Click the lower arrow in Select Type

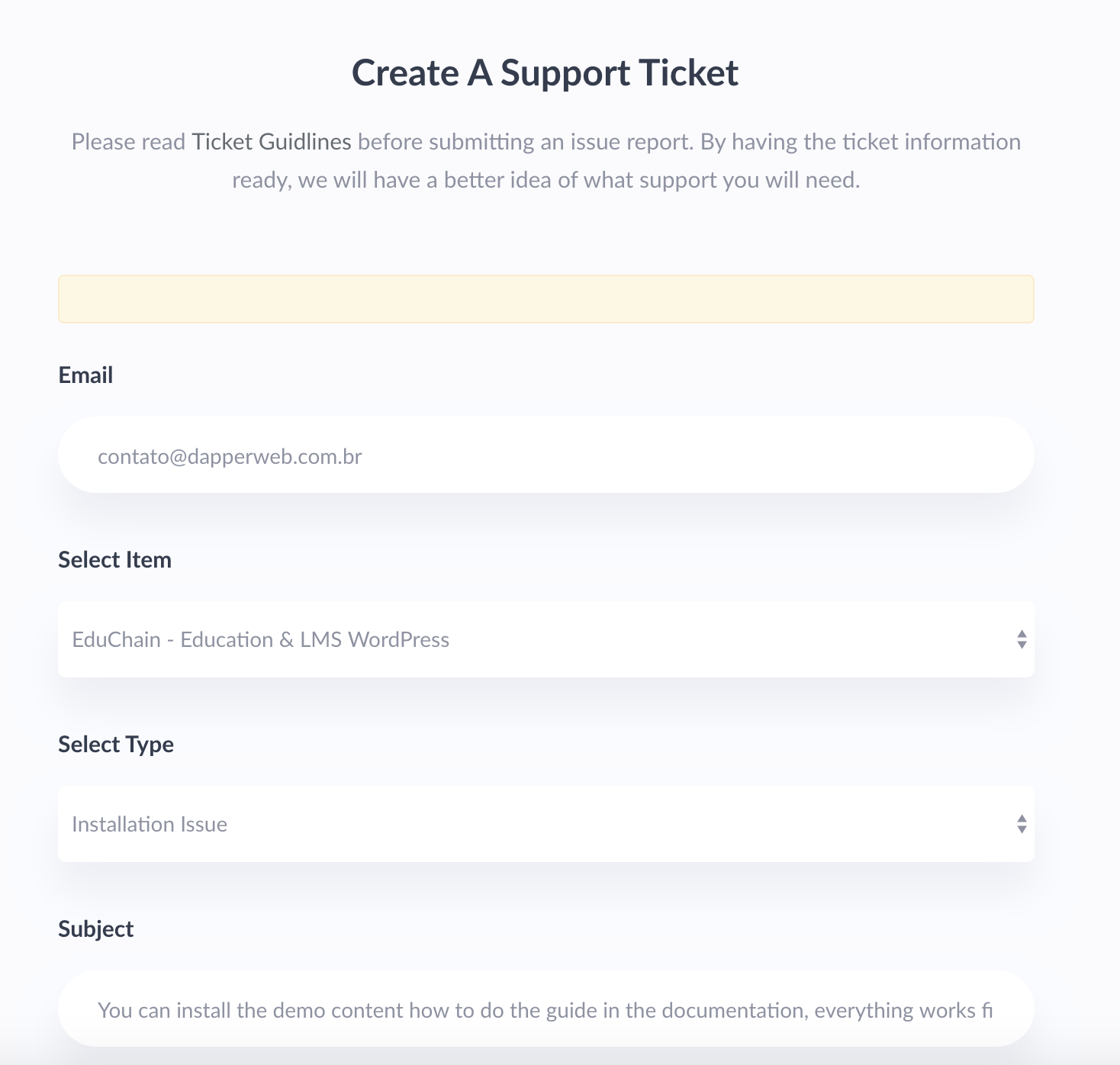[1022, 830]
